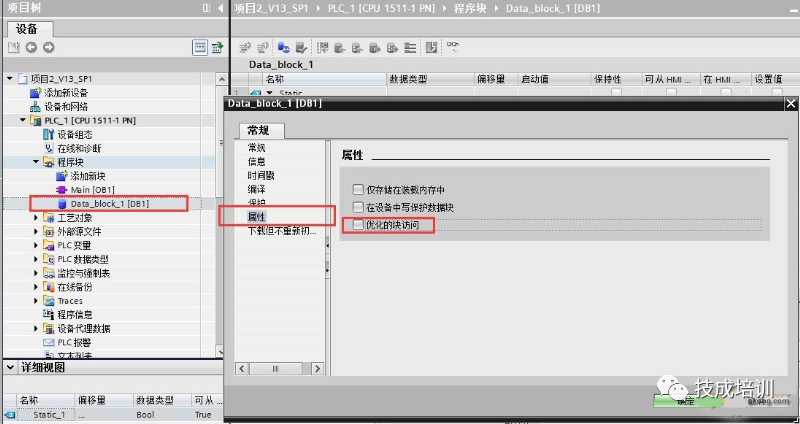Click the back arrow in project tree toolbar
The image size is (800, 424).
coord(31,47)
